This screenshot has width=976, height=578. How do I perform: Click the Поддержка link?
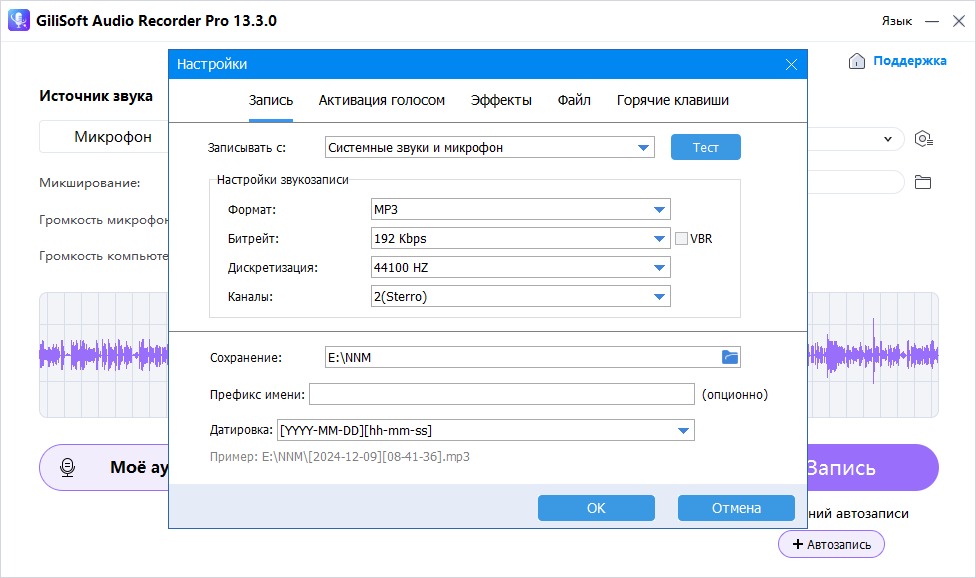click(909, 61)
